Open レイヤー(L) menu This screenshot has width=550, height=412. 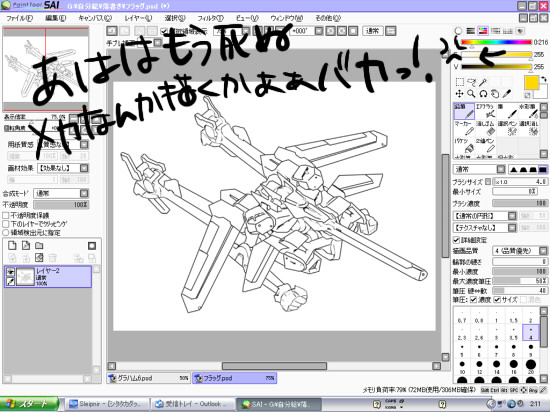tap(138, 18)
